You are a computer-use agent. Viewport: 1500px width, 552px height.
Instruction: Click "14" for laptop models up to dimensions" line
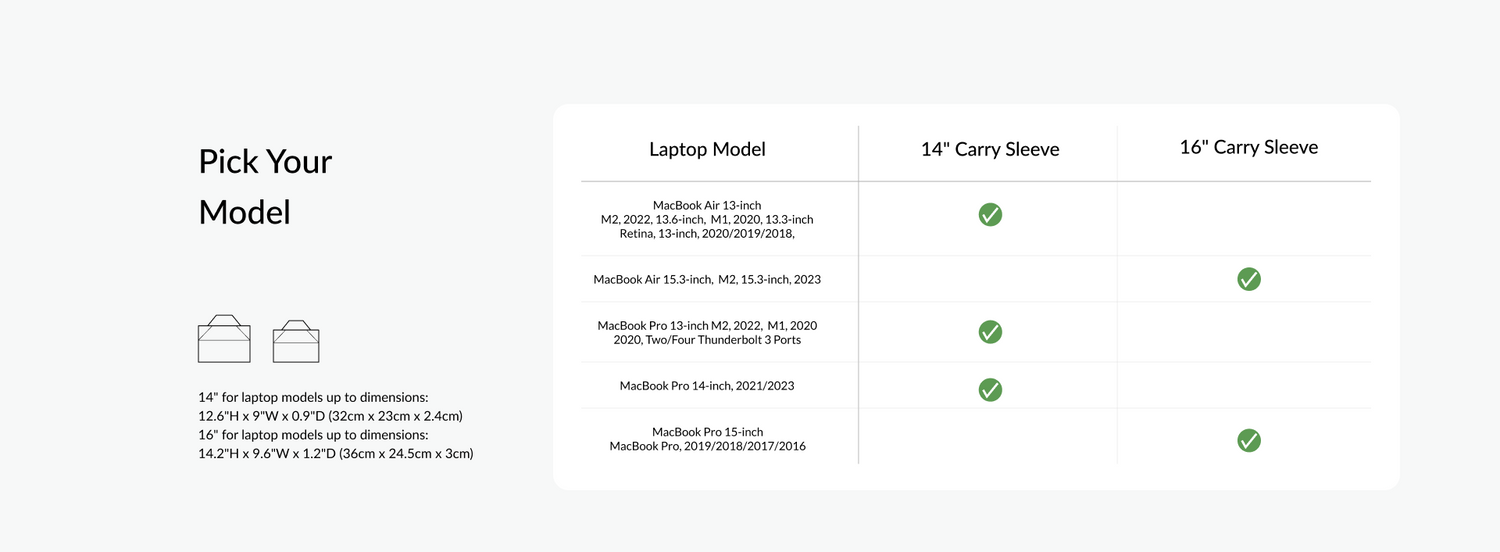click(x=313, y=397)
